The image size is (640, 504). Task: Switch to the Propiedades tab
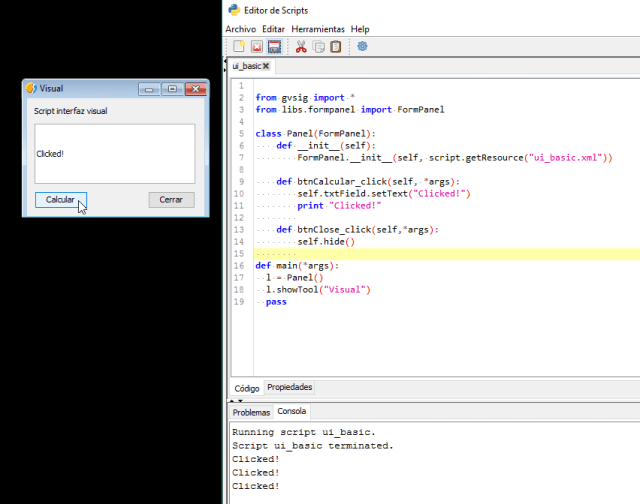point(289,388)
